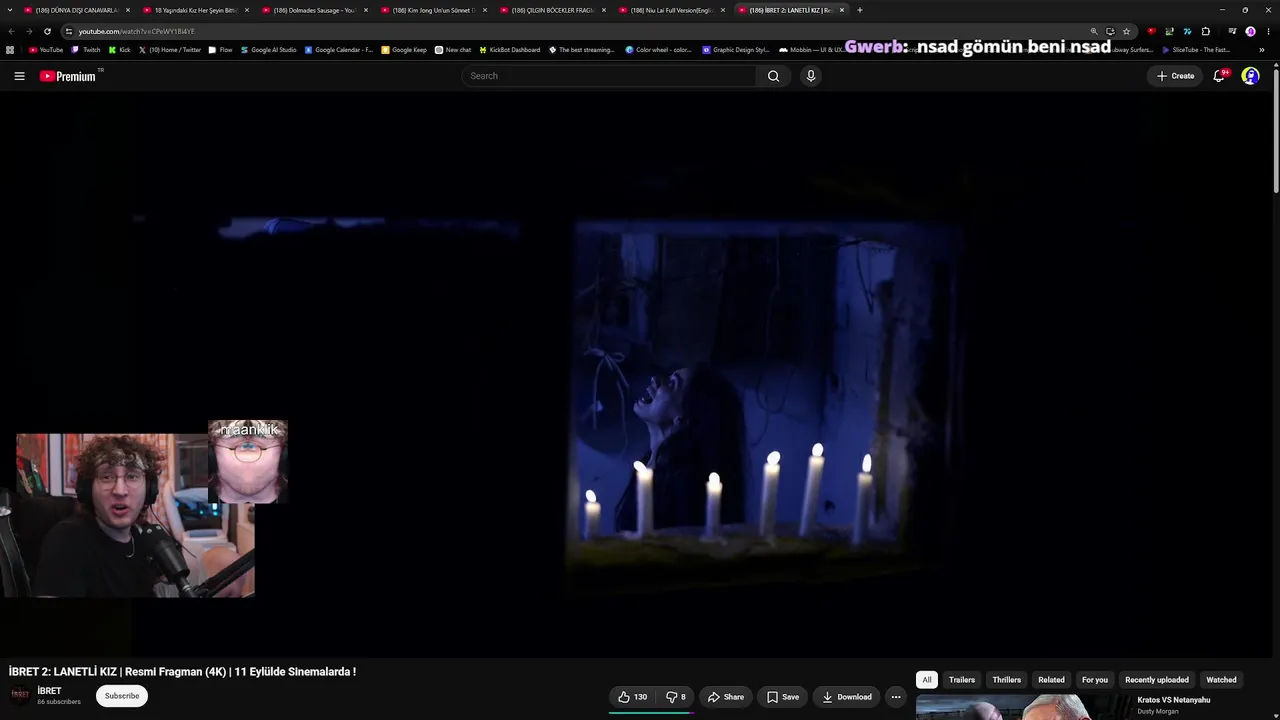Open the Flow bookmark folder
The image size is (1280, 720).
[221, 49]
